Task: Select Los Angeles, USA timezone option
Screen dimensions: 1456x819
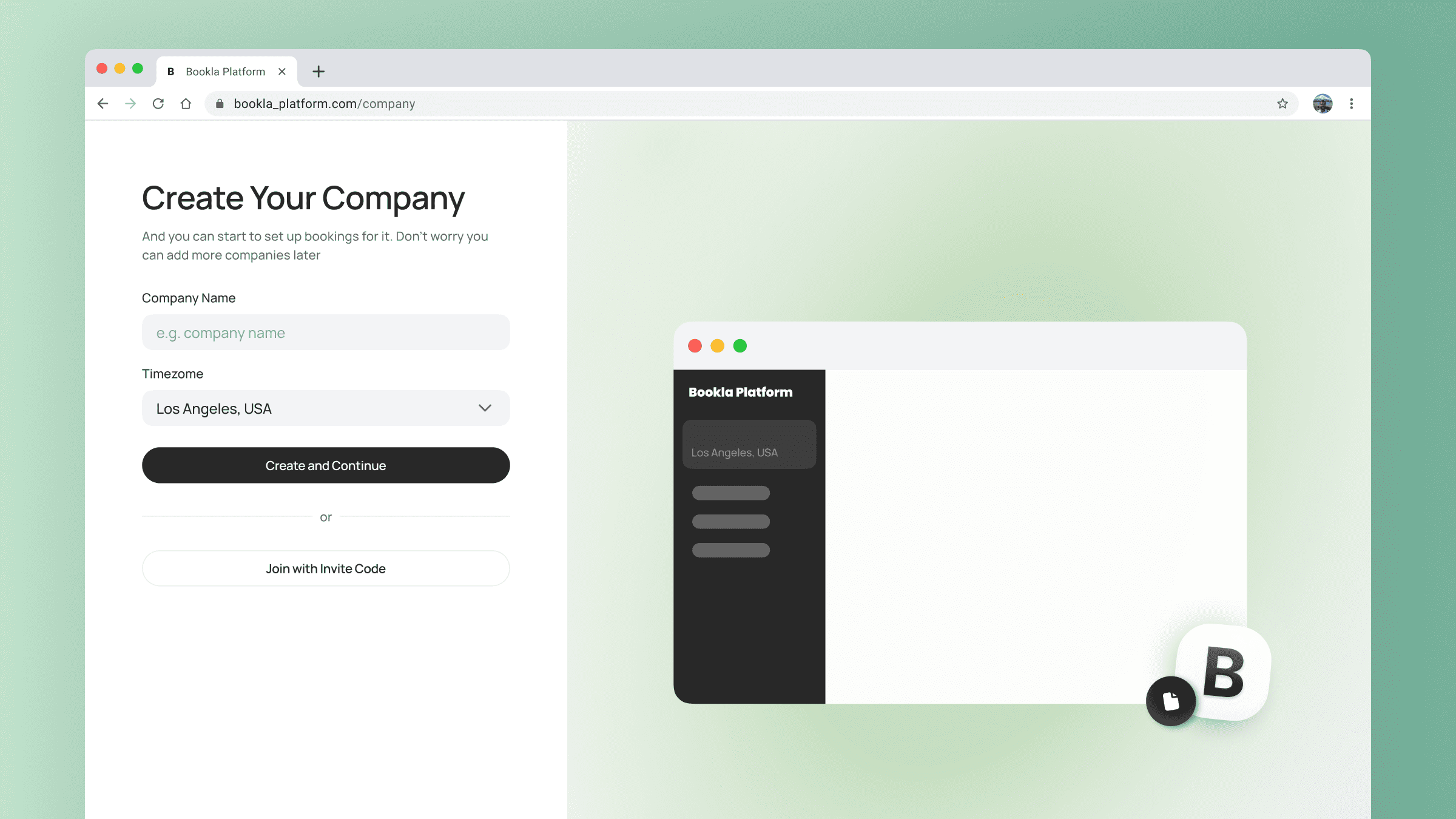Action: pyautogui.click(x=326, y=408)
